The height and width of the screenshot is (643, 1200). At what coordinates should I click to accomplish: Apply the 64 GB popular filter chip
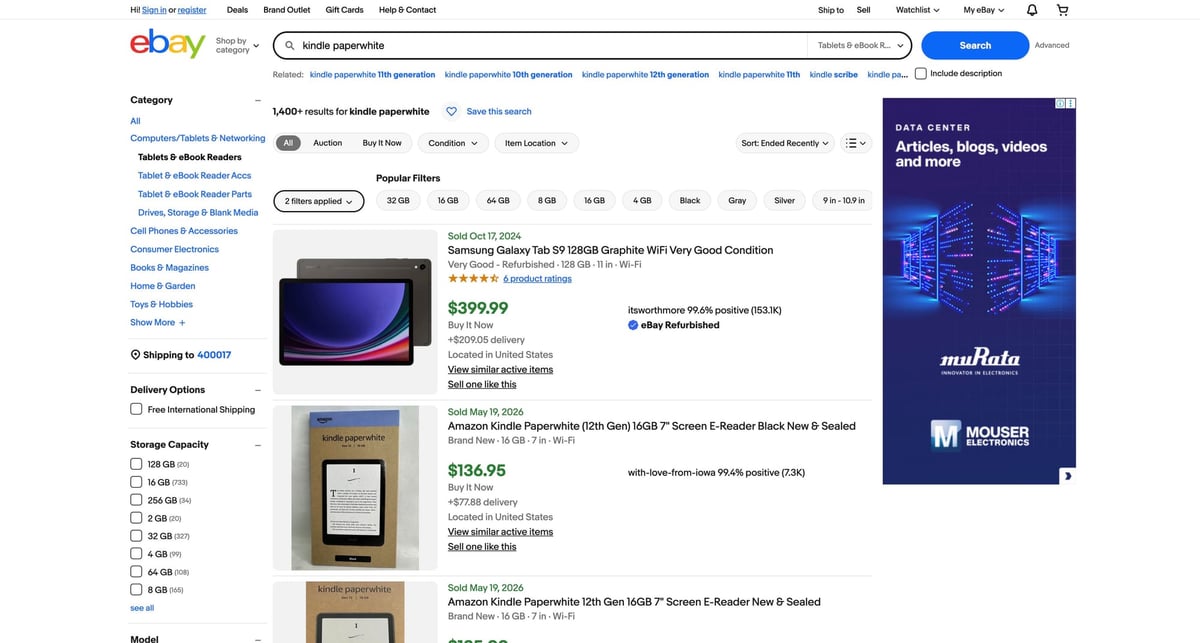(x=498, y=201)
